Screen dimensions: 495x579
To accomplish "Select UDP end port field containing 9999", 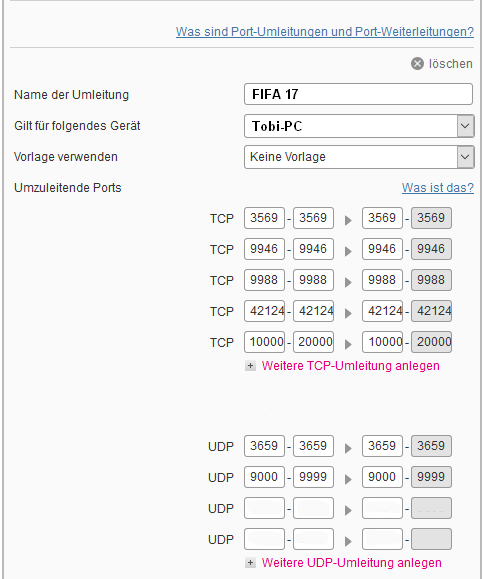I will pyautogui.click(x=313, y=477).
